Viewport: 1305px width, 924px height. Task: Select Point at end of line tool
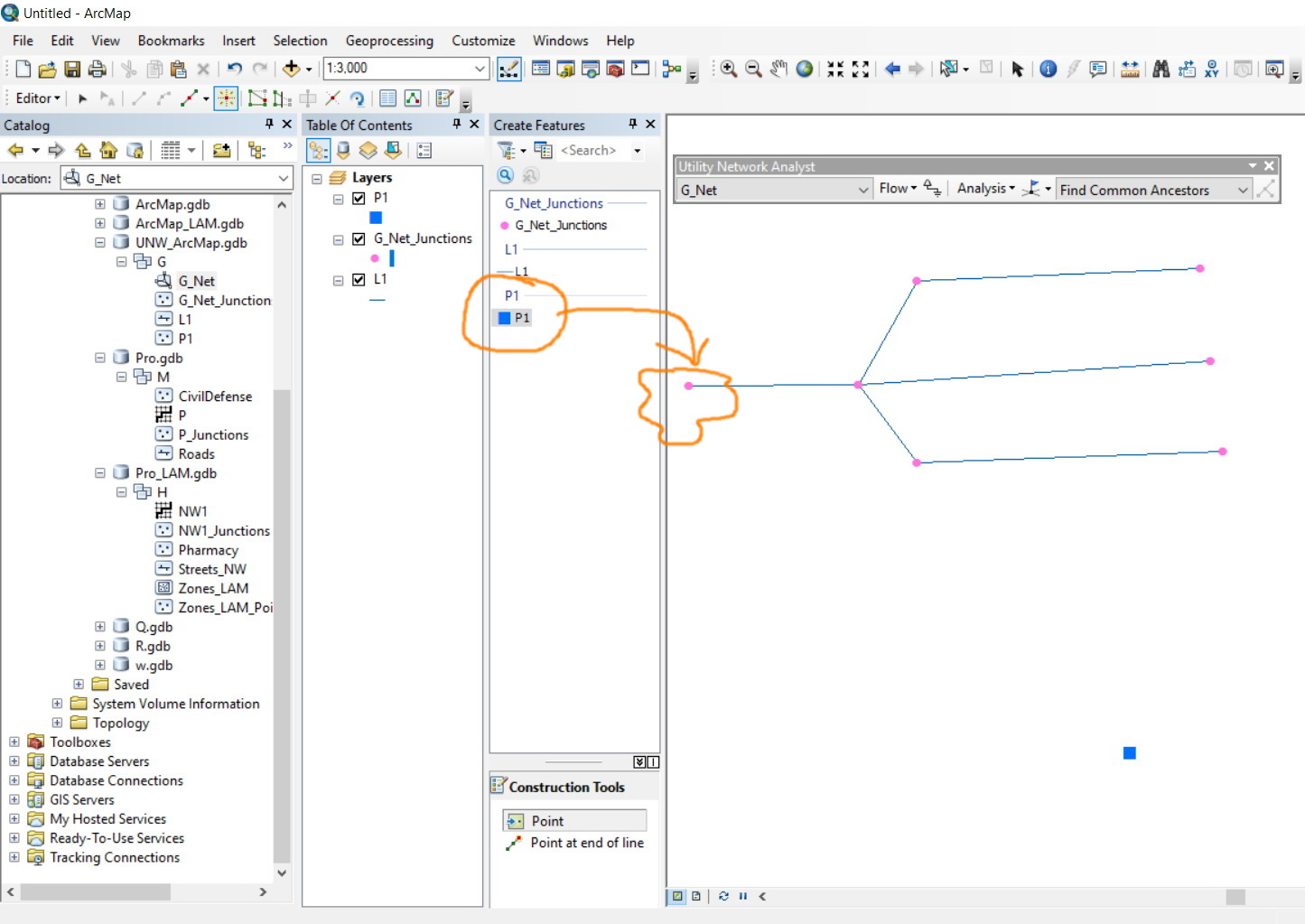tap(586, 843)
